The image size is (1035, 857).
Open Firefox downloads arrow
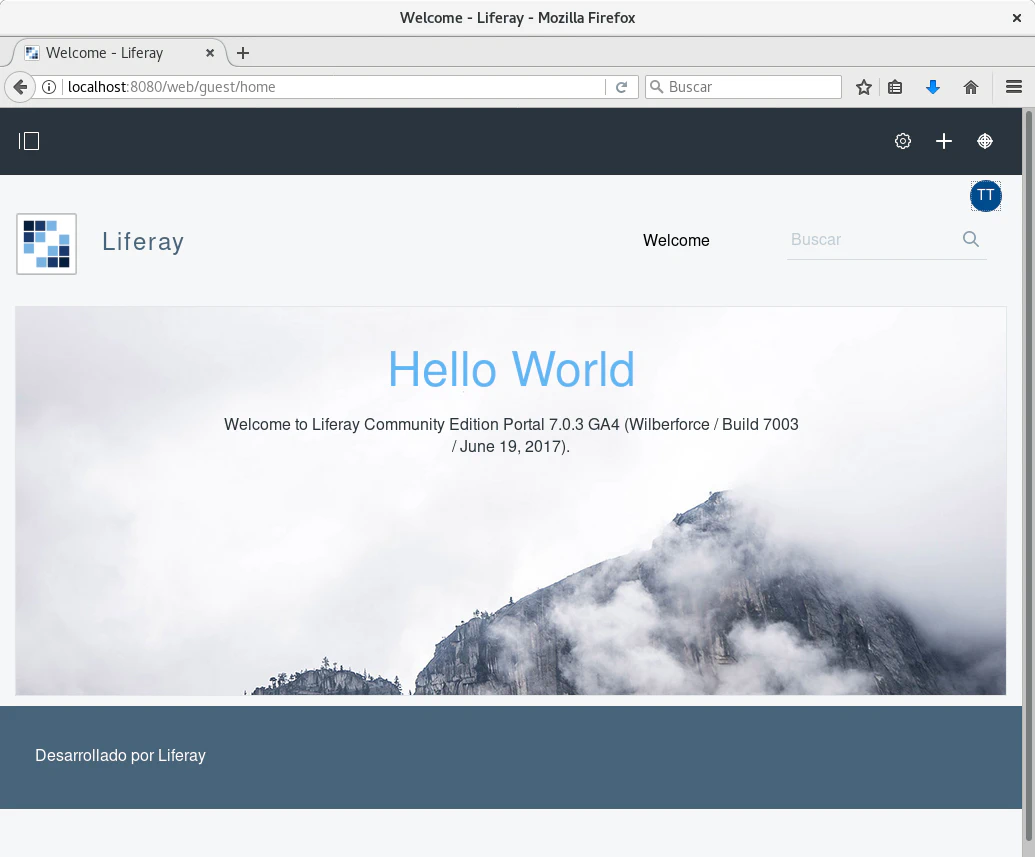[x=933, y=87]
